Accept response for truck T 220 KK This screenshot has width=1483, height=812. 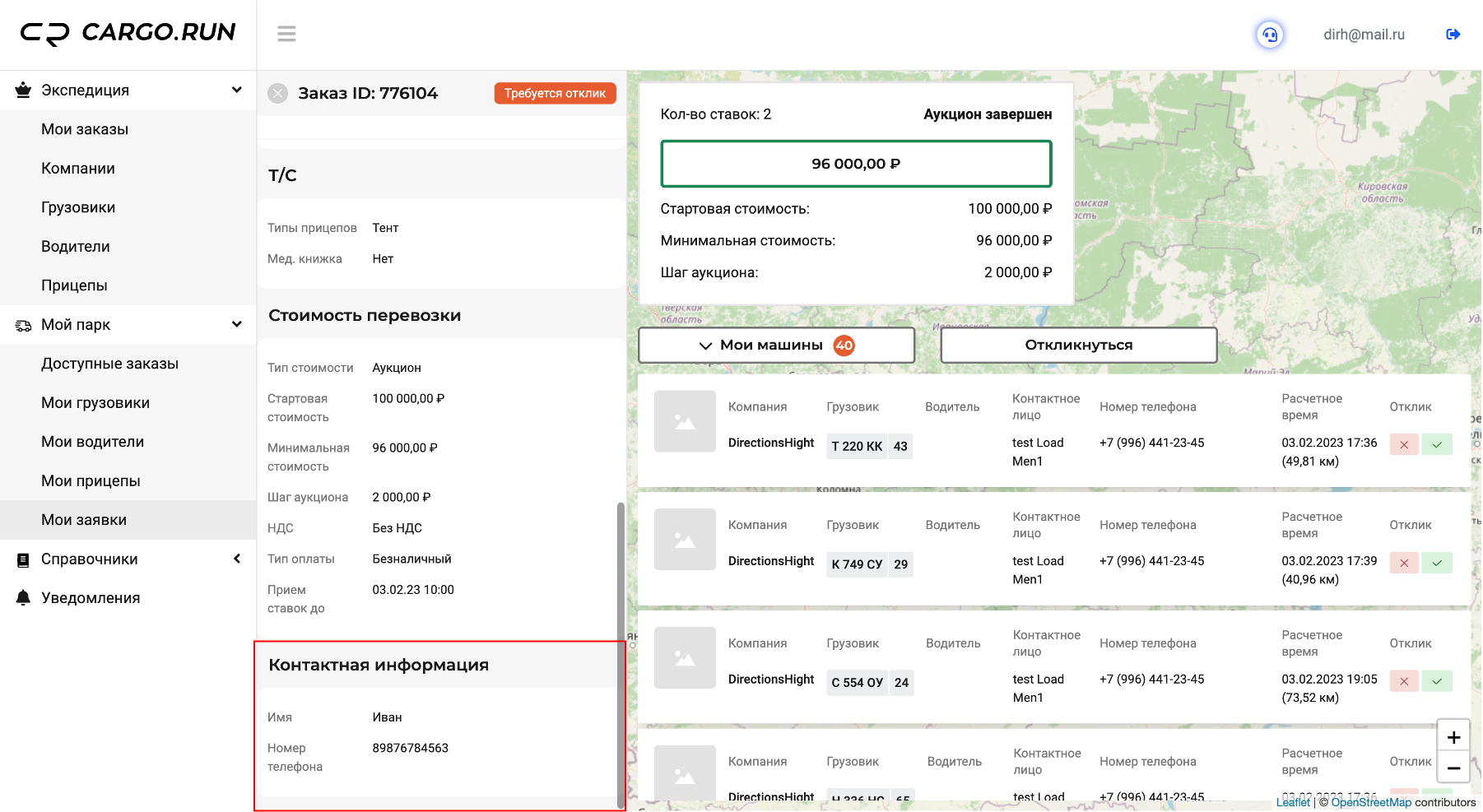1437,445
